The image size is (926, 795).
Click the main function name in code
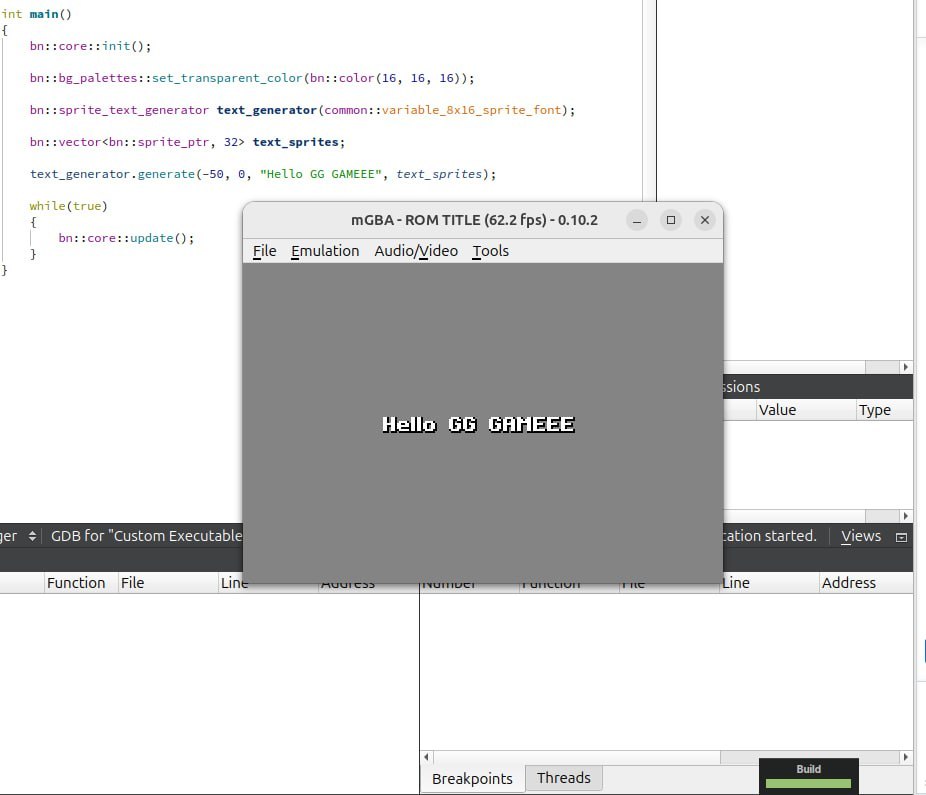44,14
